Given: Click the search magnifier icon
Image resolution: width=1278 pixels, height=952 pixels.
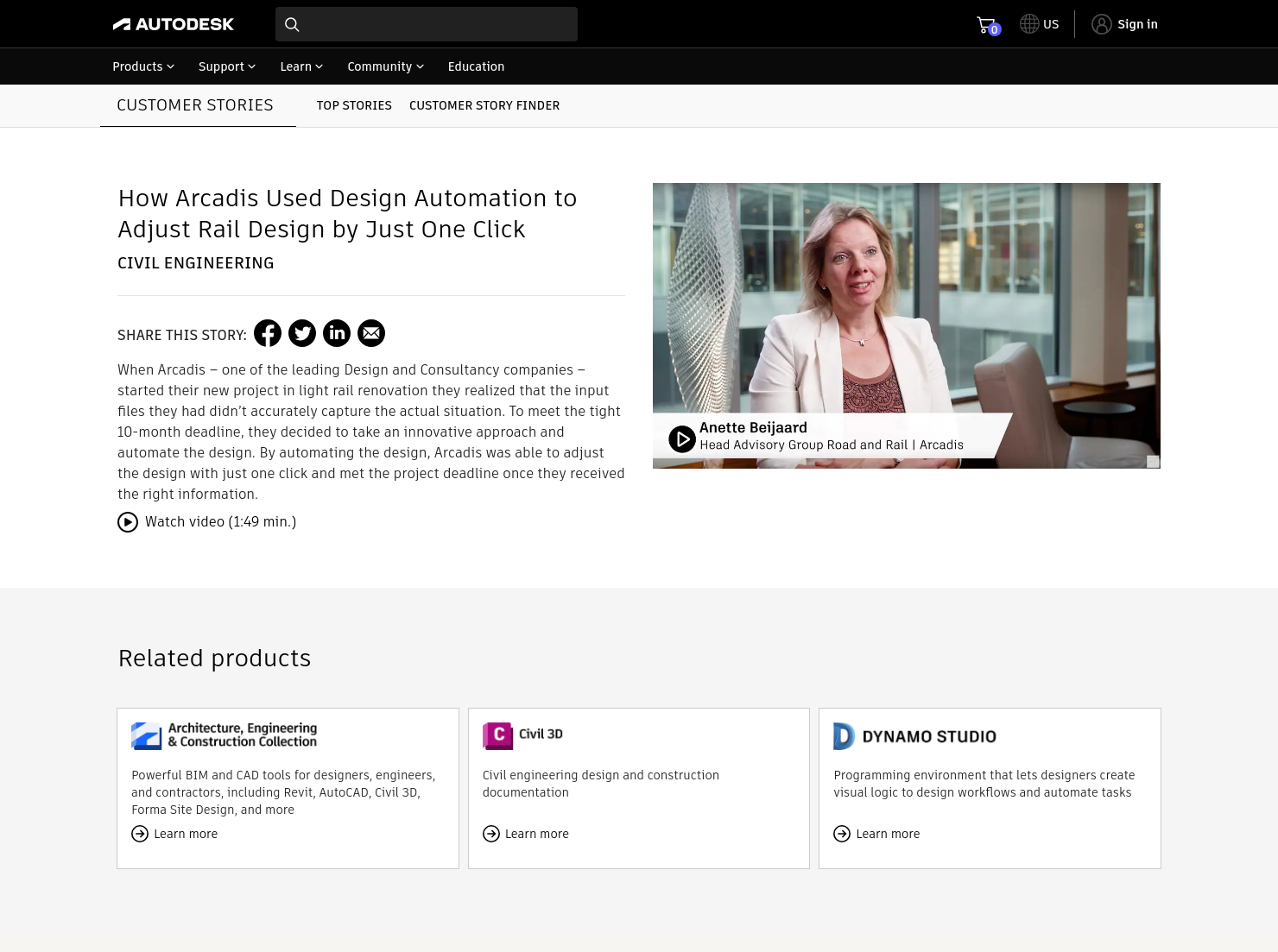Looking at the screenshot, I should (292, 24).
